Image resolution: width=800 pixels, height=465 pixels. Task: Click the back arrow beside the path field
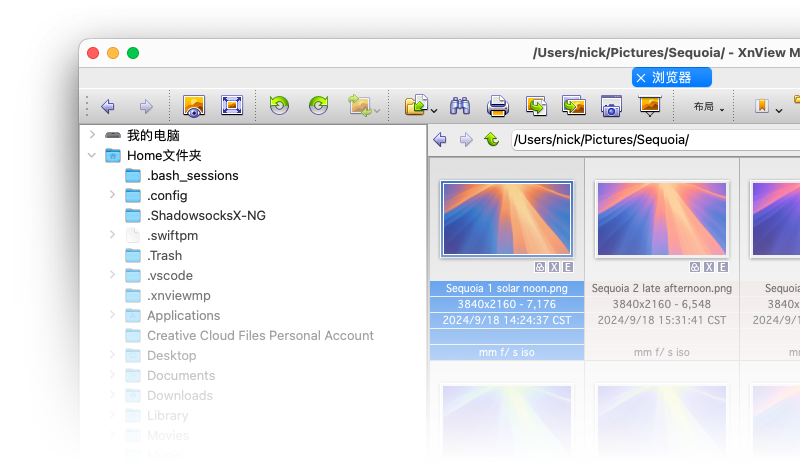coord(440,140)
